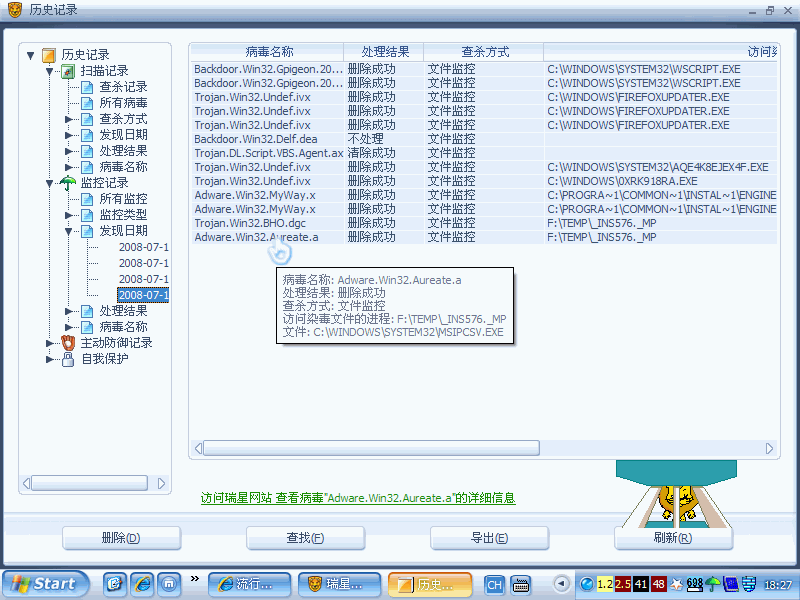Click the 删除(D) delete button
This screenshot has height=600, width=800.
click(x=121, y=538)
